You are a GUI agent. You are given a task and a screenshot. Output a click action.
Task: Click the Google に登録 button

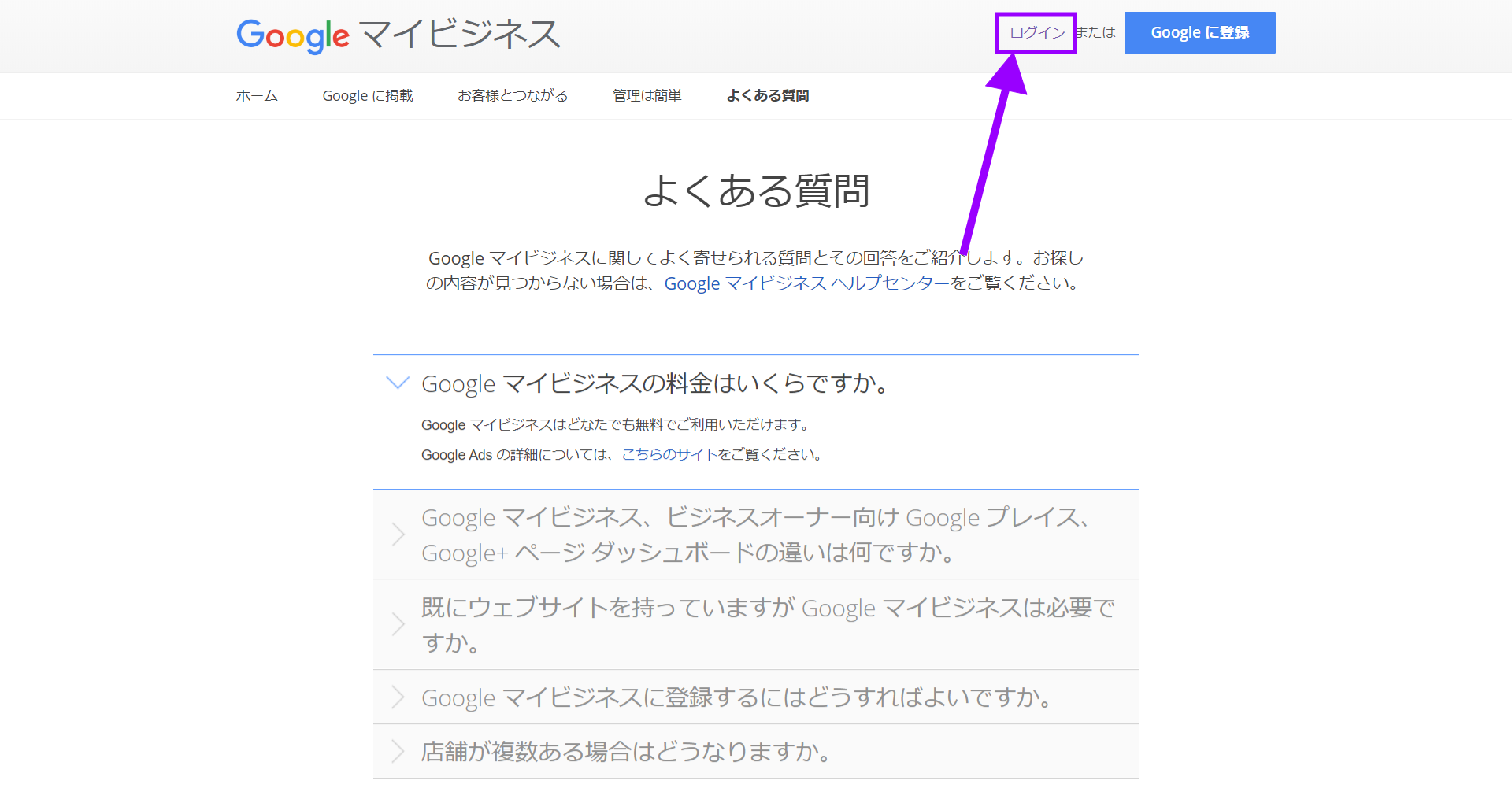click(1199, 33)
